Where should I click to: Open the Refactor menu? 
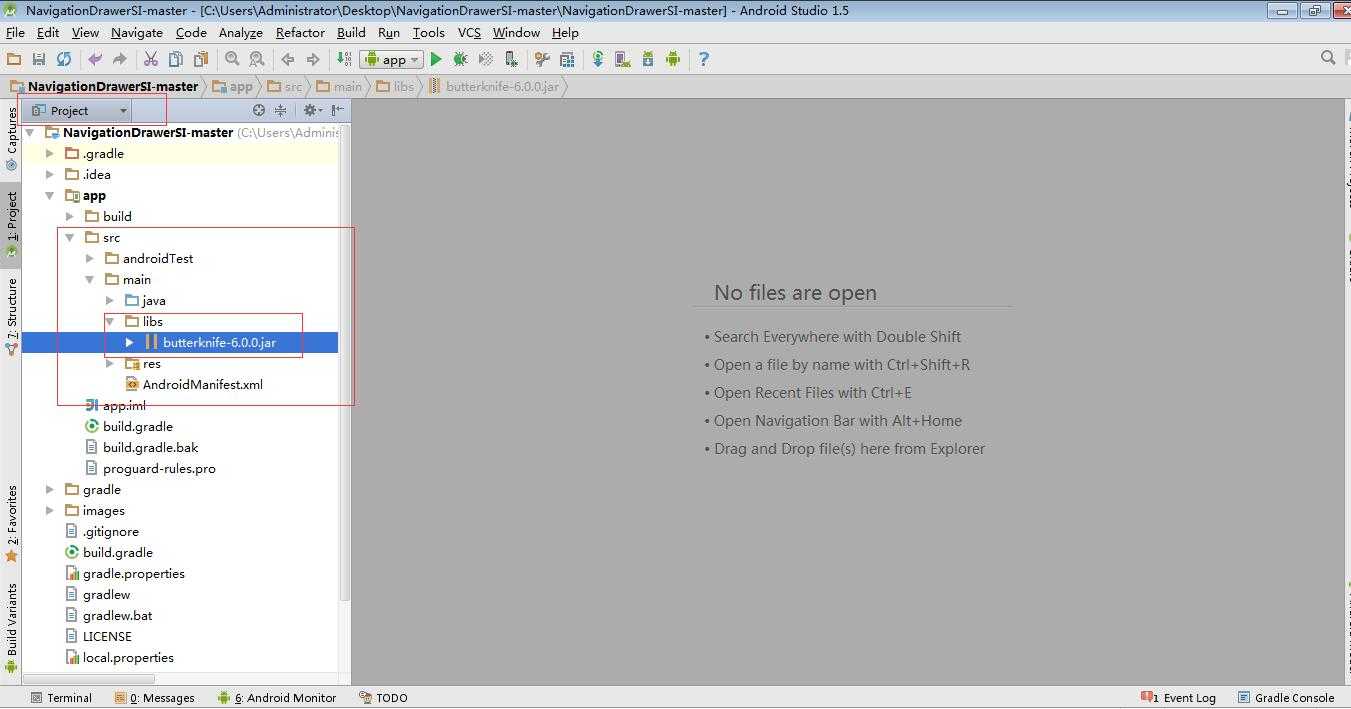click(x=300, y=32)
